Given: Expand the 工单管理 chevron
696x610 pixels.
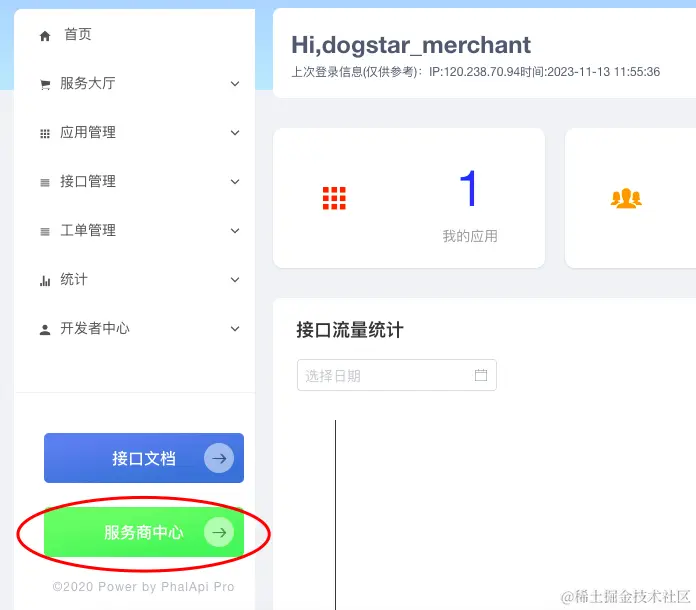Looking at the screenshot, I should point(235,230).
